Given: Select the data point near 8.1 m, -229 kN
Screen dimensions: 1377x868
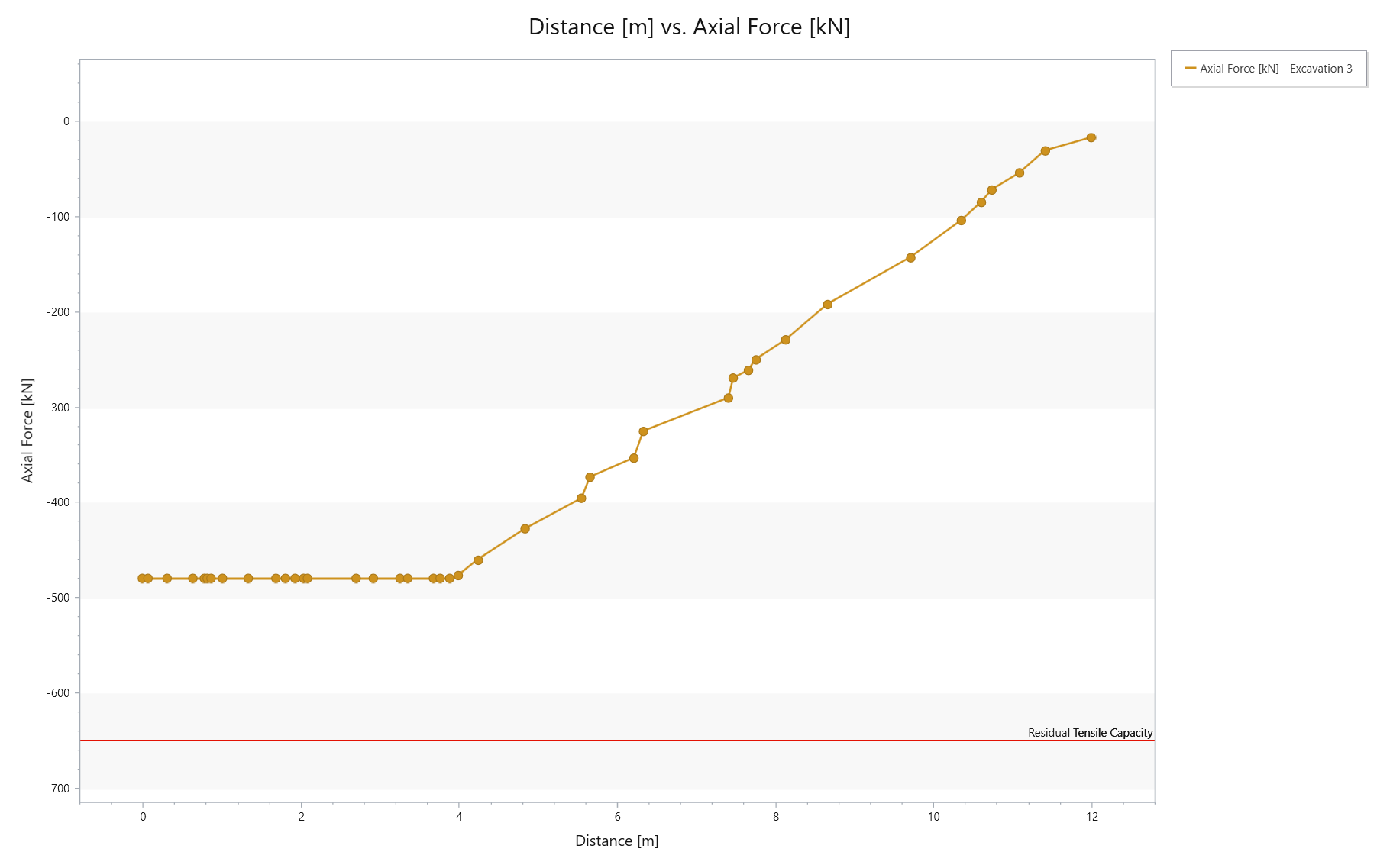Looking at the screenshot, I should click(786, 340).
